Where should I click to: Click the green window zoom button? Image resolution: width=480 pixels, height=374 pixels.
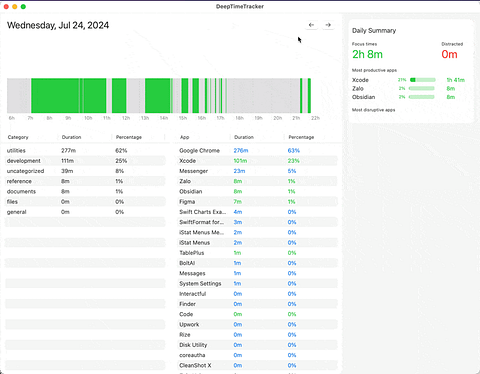tap(23, 7)
